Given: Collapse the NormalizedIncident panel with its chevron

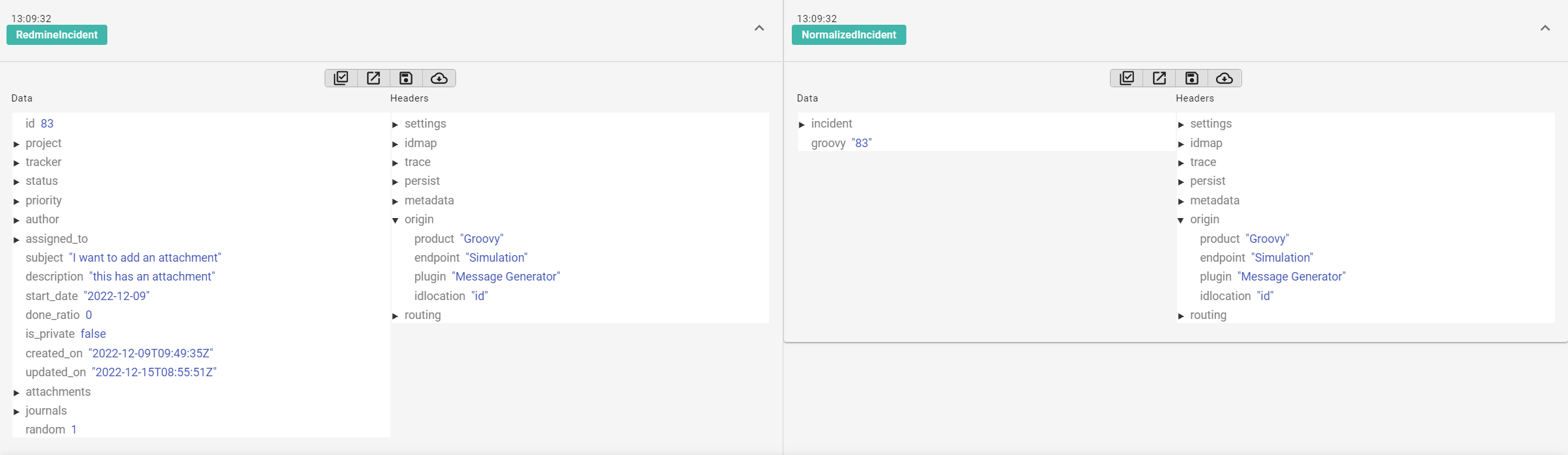Looking at the screenshot, I should click(x=1545, y=28).
